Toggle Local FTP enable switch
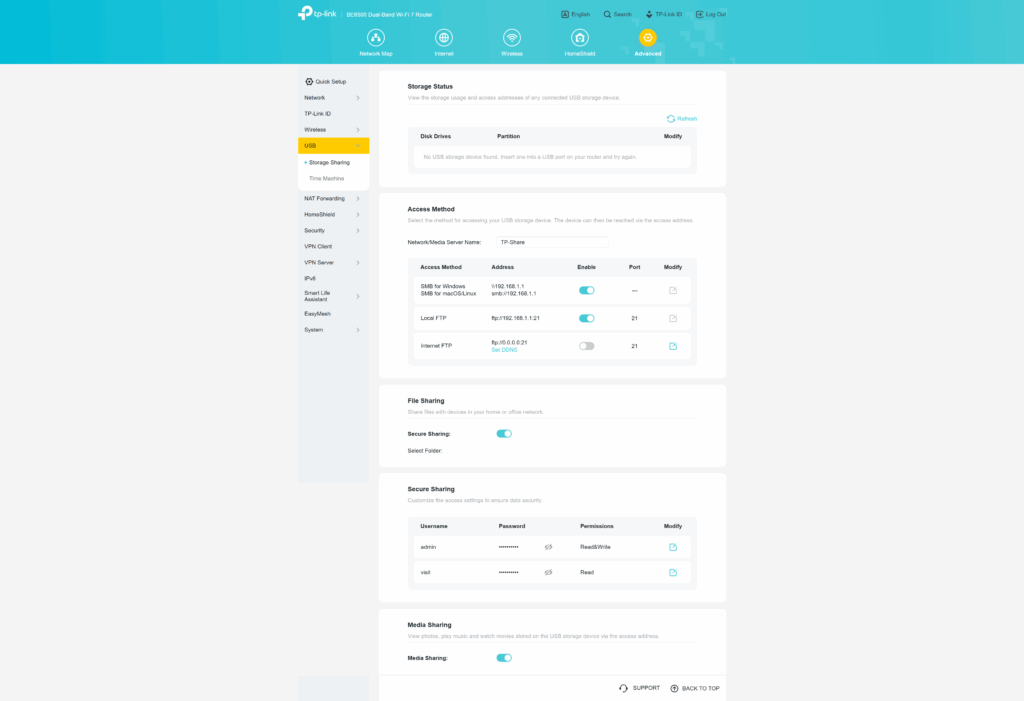This screenshot has height=701, width=1024. click(x=586, y=318)
